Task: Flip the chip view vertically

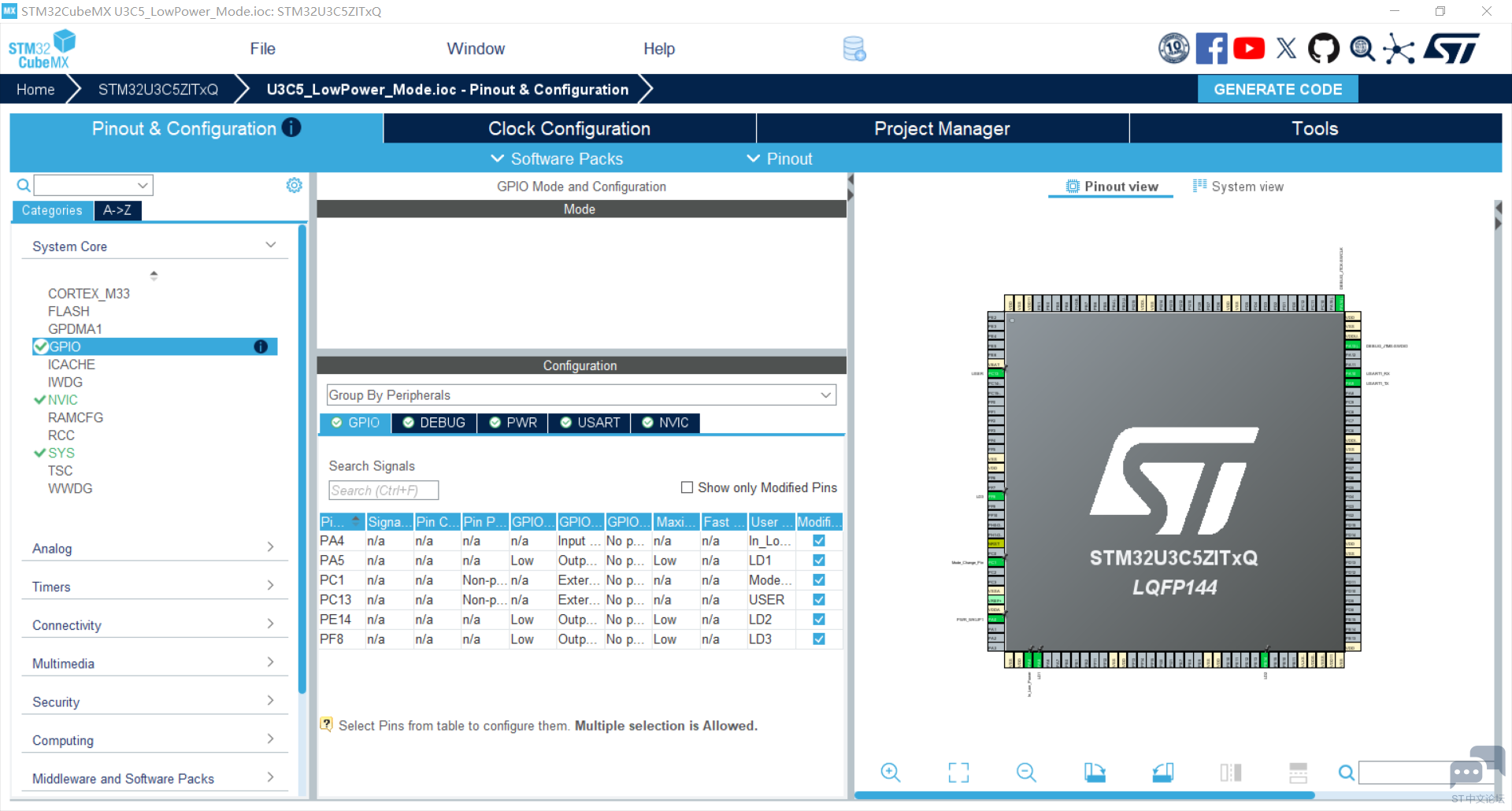Action: [x=1299, y=772]
